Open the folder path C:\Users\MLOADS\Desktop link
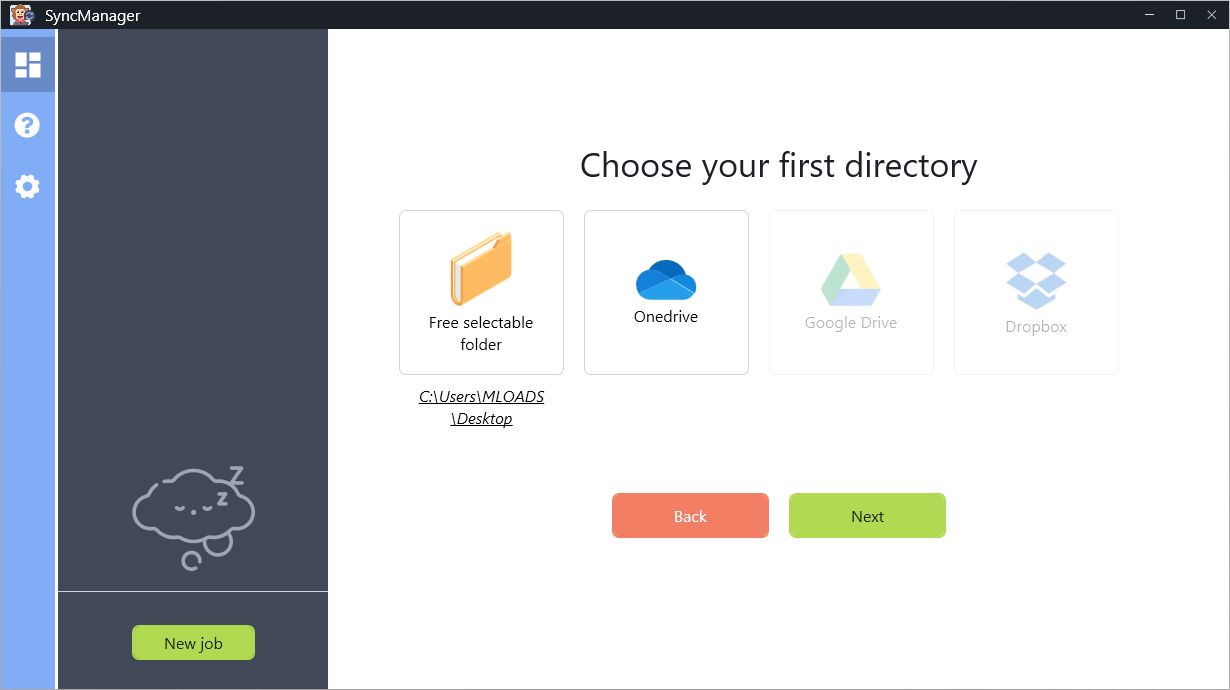 point(481,407)
